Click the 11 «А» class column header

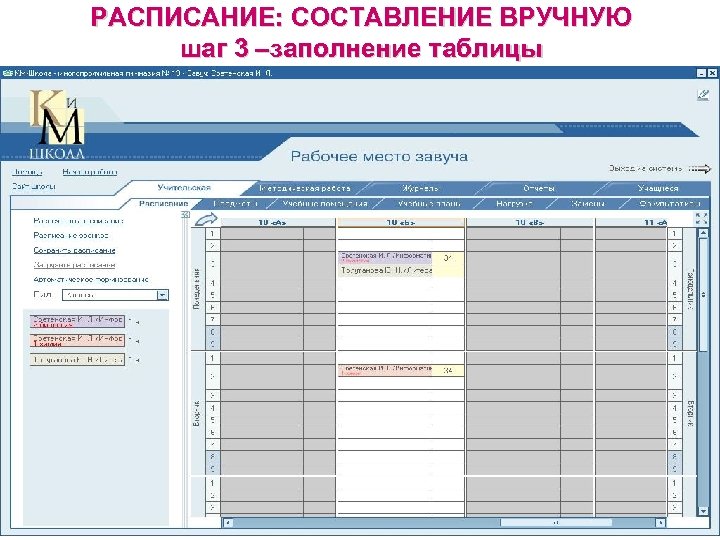pos(631,223)
